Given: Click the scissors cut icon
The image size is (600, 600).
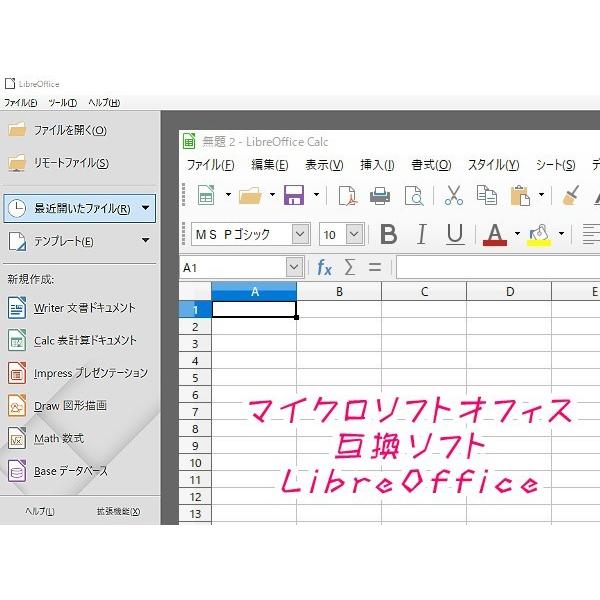Looking at the screenshot, I should [454, 195].
